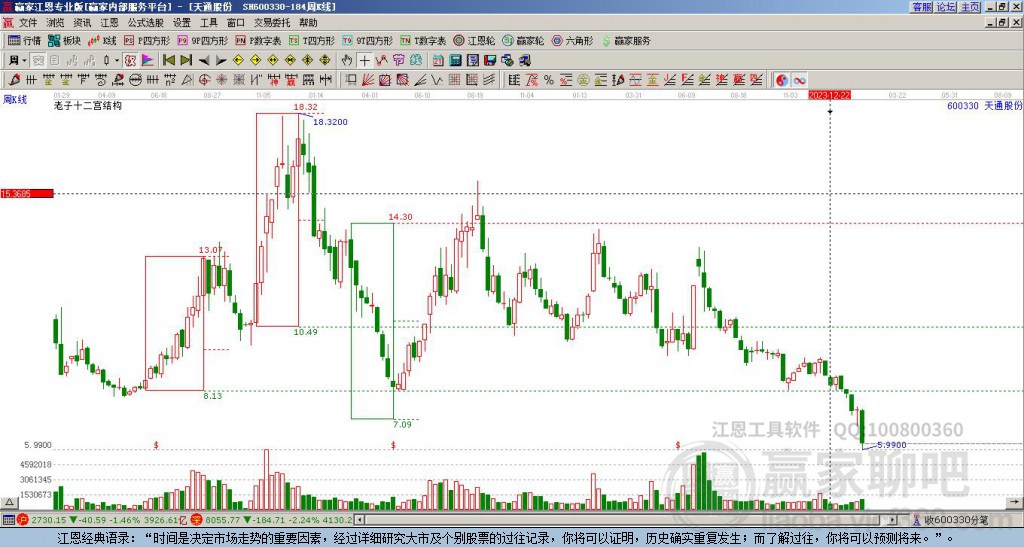Viewport: 1024px width, 548px height.
Task: Open the 设置 menu
Action: [x=182, y=23]
